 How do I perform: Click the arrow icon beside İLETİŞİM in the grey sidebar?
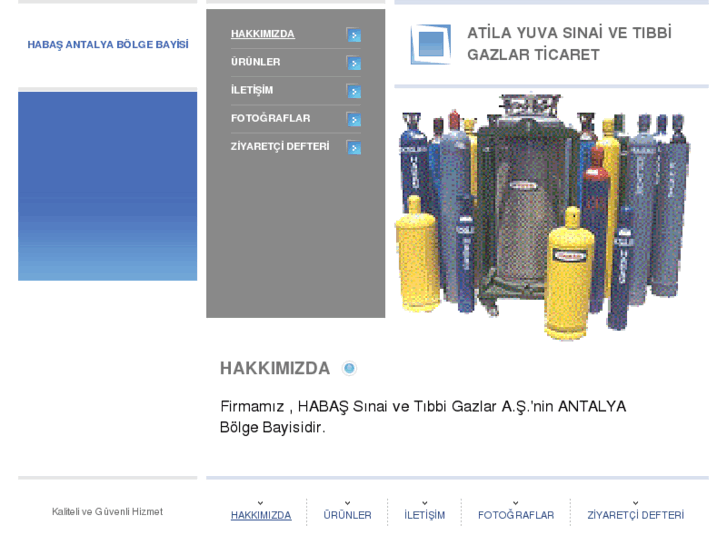[353, 91]
